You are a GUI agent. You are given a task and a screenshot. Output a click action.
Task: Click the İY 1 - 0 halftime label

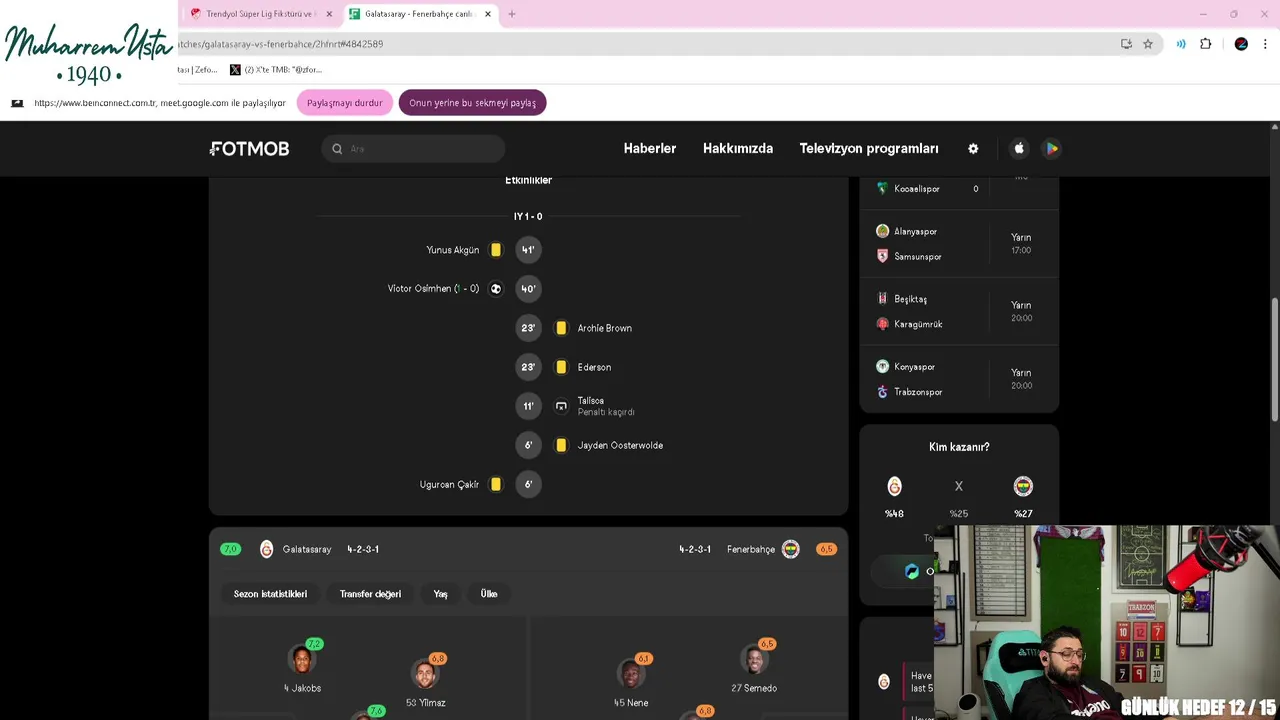coord(528,216)
